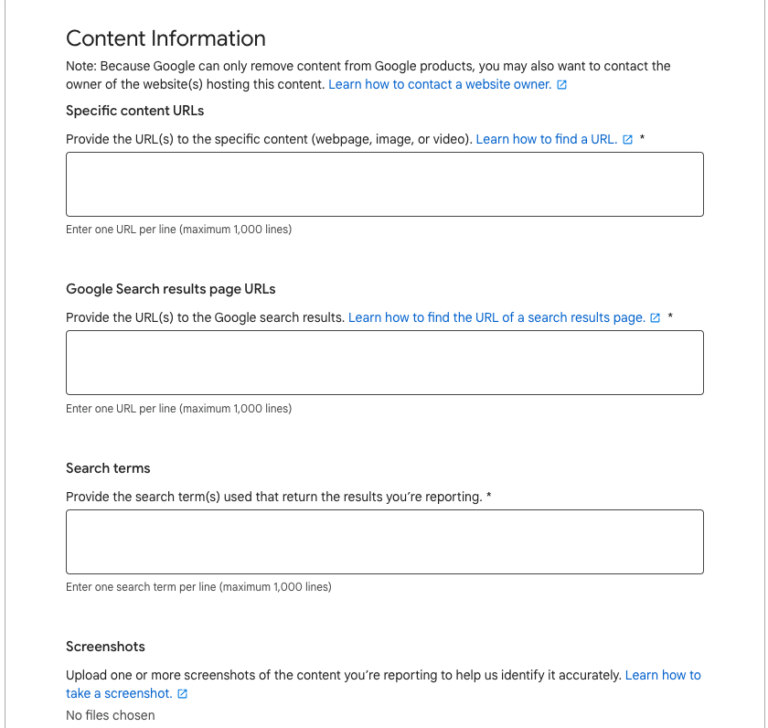Follow 'find the URL of a search results page' link
The height and width of the screenshot is (728, 768).
pyautogui.click(x=497, y=317)
